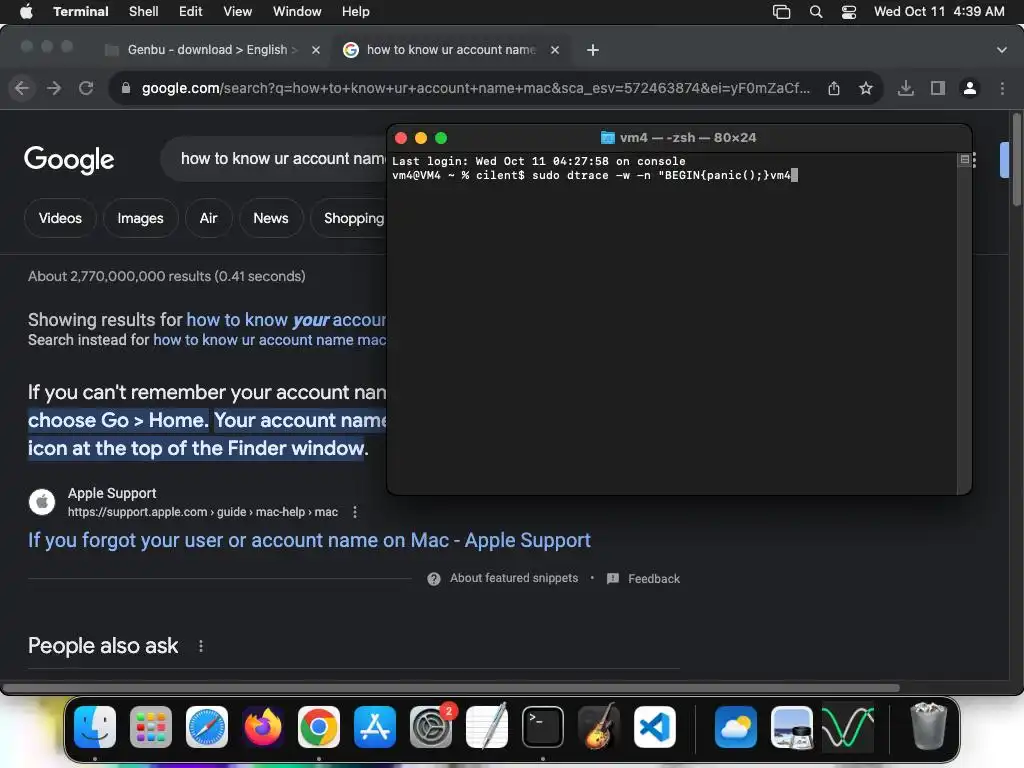Screen dimensions: 1024x768
Task: Open the Apple menu
Action: point(26,12)
